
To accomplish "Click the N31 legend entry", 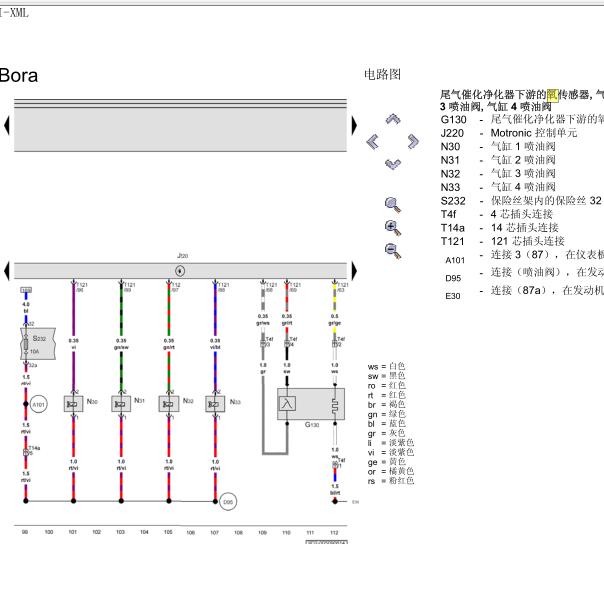I will point(498,160).
